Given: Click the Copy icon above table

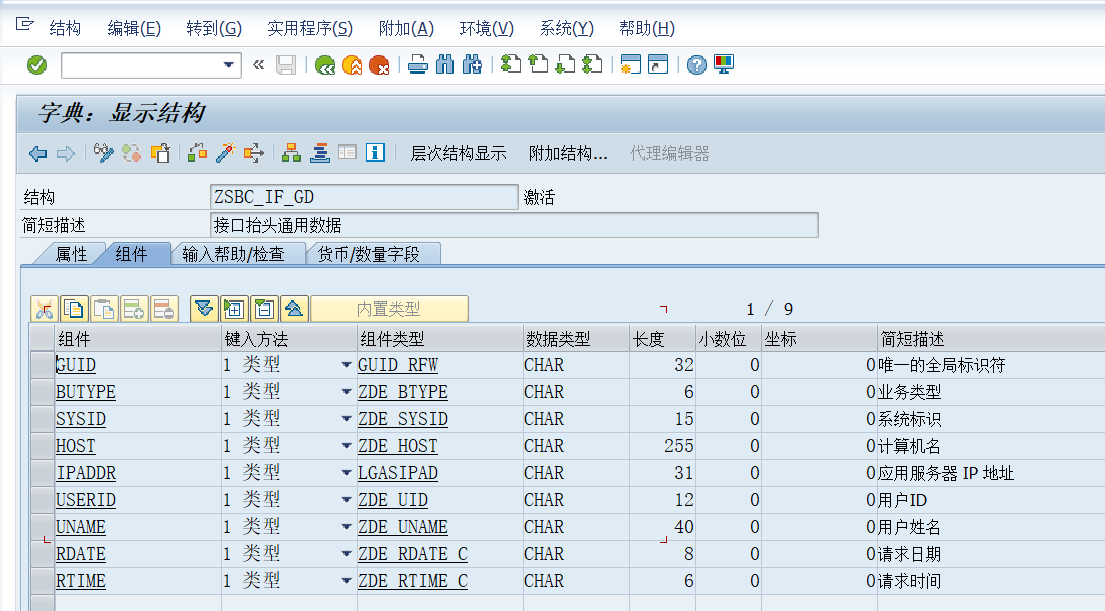Looking at the screenshot, I should click(x=74, y=309).
